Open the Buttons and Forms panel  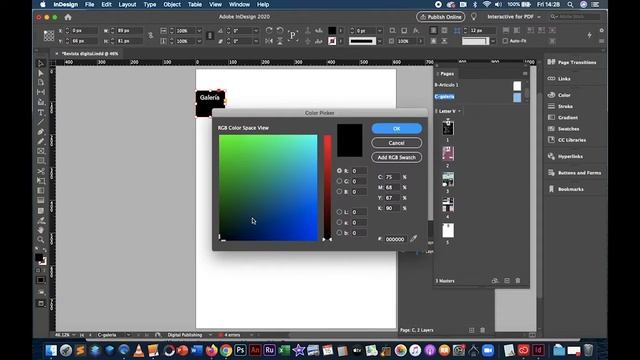pos(575,173)
